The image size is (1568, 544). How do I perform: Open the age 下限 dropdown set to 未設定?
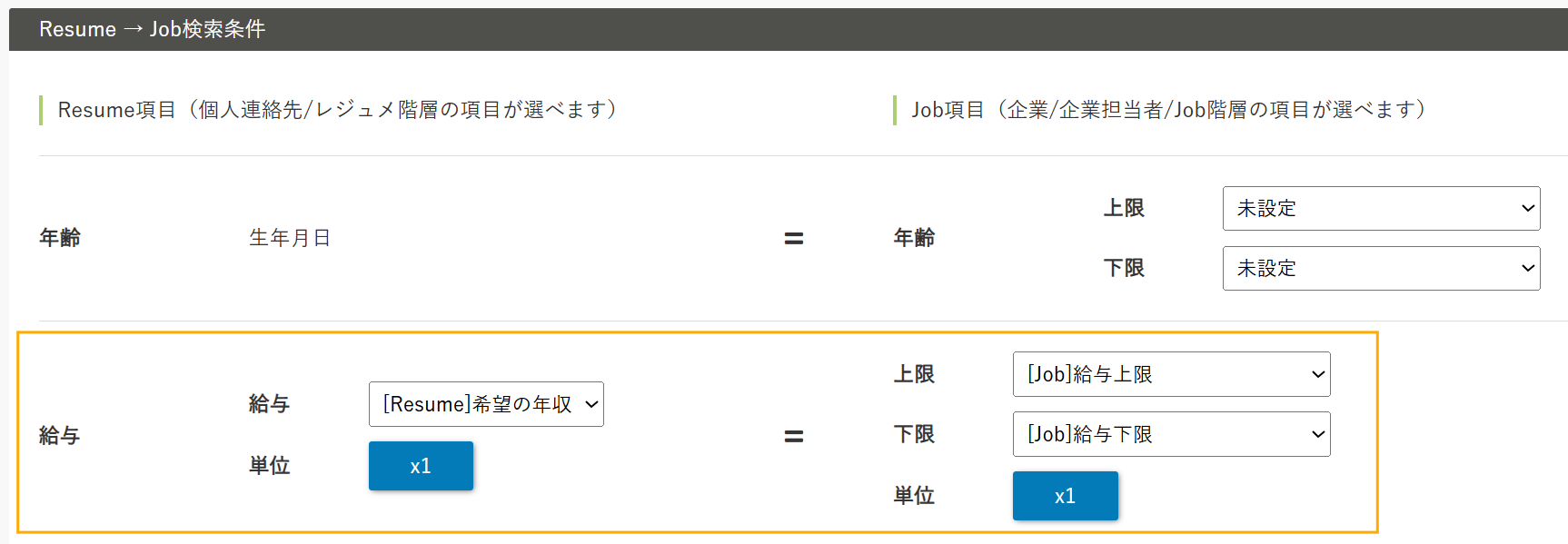[x=1380, y=269]
